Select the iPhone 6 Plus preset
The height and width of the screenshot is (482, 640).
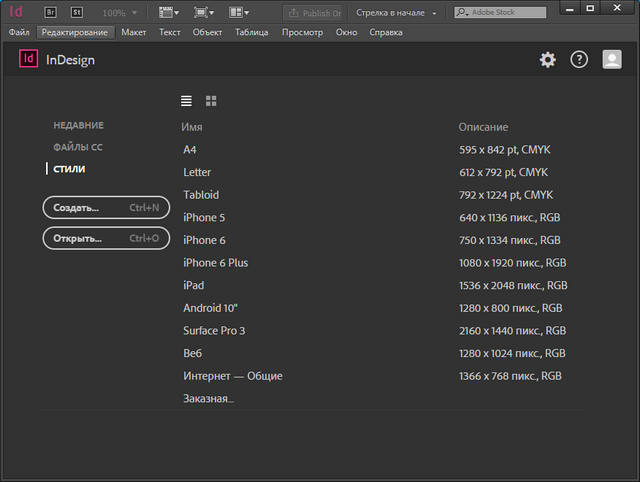click(215, 263)
